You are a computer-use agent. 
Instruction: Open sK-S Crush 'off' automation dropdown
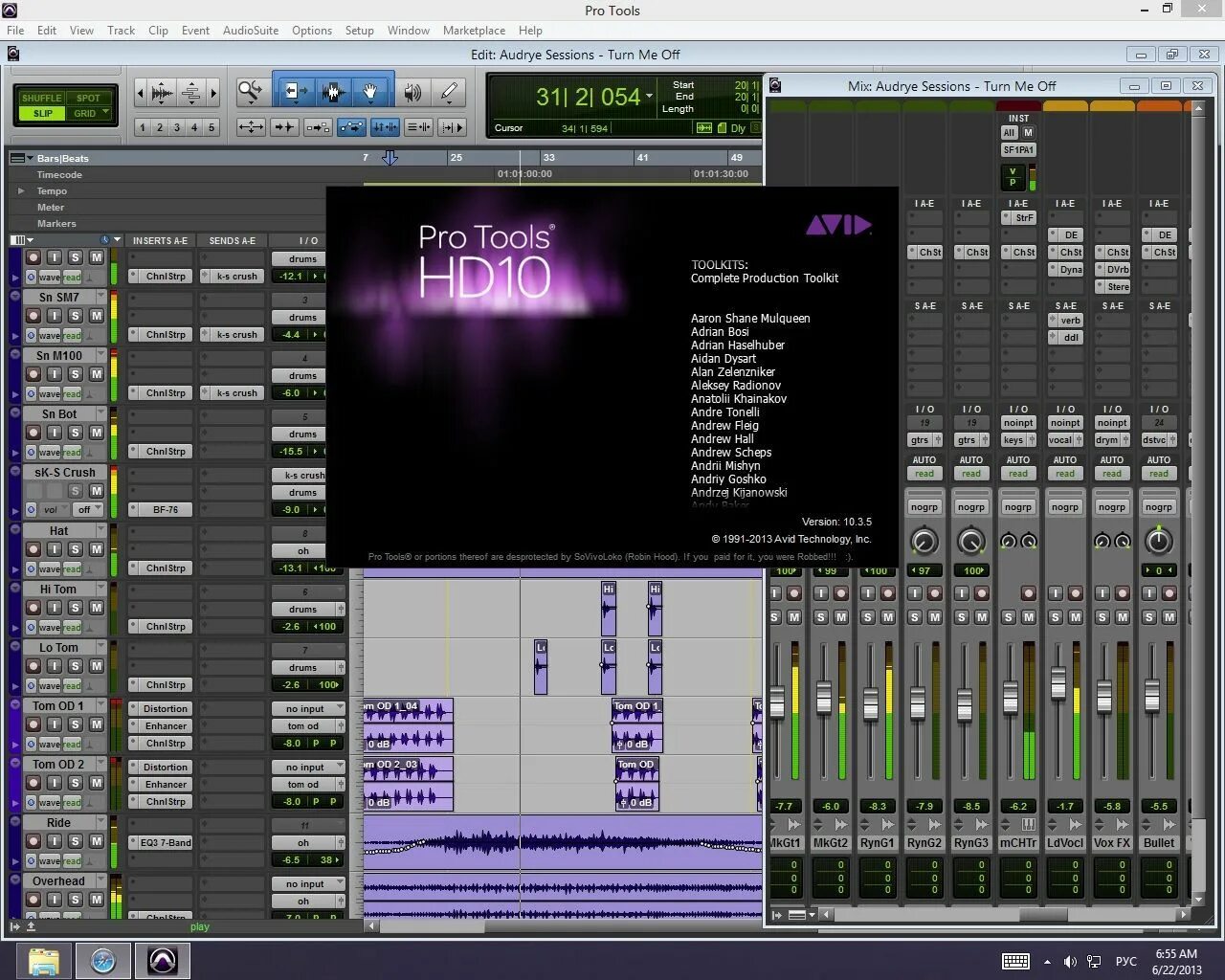coord(89,510)
